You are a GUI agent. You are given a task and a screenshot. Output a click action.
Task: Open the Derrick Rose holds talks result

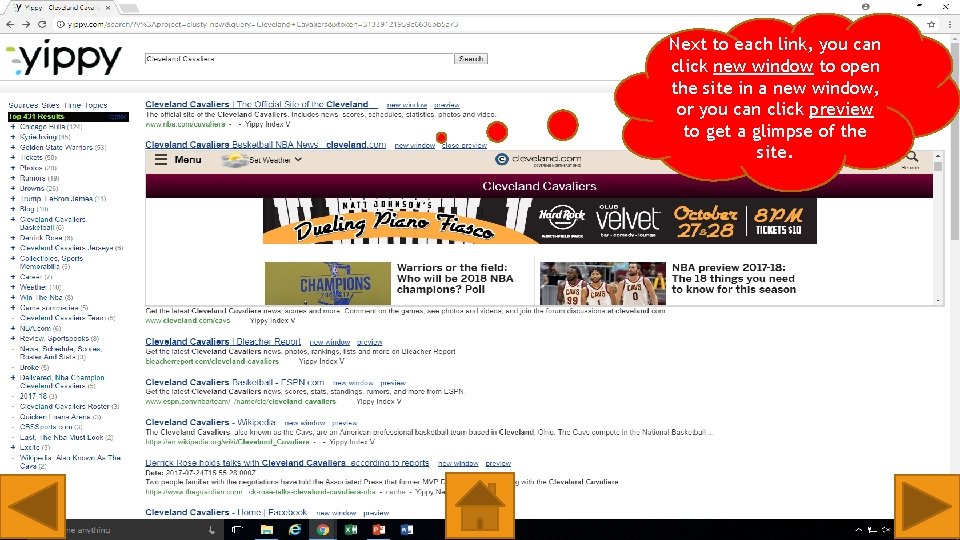click(287, 463)
